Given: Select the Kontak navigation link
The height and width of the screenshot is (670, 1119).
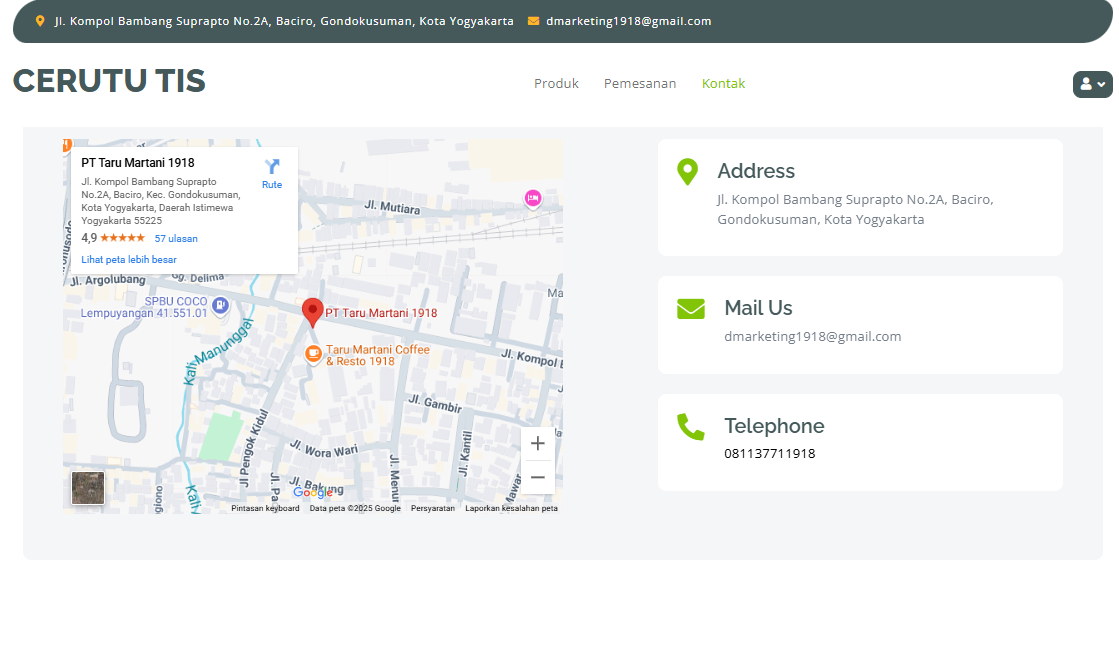Looking at the screenshot, I should tap(723, 84).
